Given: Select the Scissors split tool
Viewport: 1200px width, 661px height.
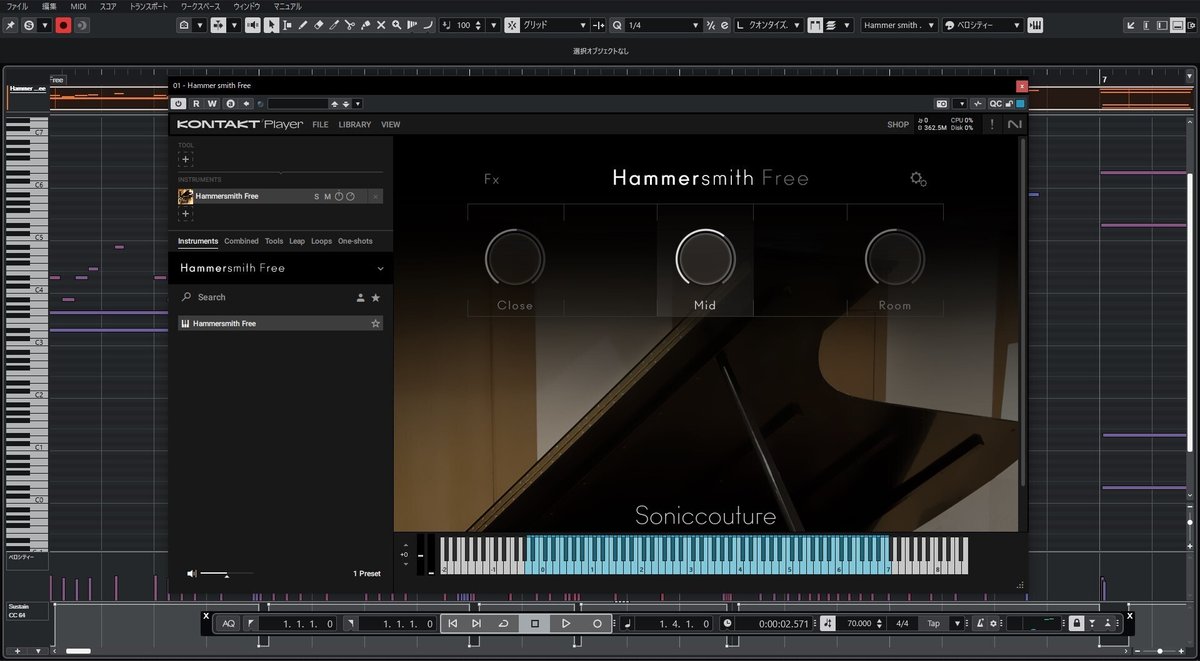Looking at the screenshot, I should click(350, 24).
